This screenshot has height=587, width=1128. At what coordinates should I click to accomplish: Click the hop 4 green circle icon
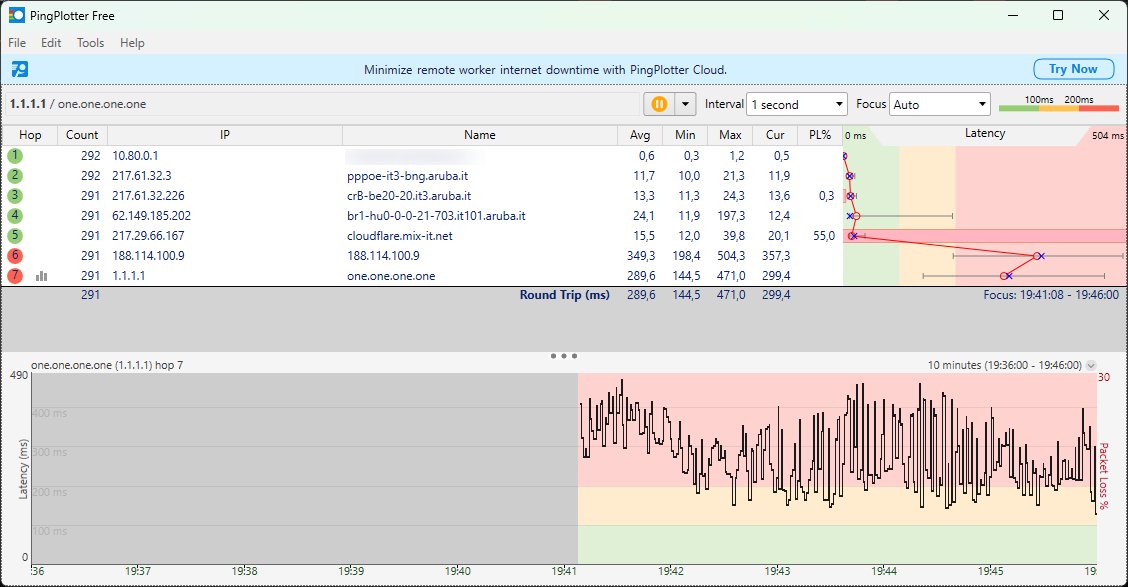[15, 216]
